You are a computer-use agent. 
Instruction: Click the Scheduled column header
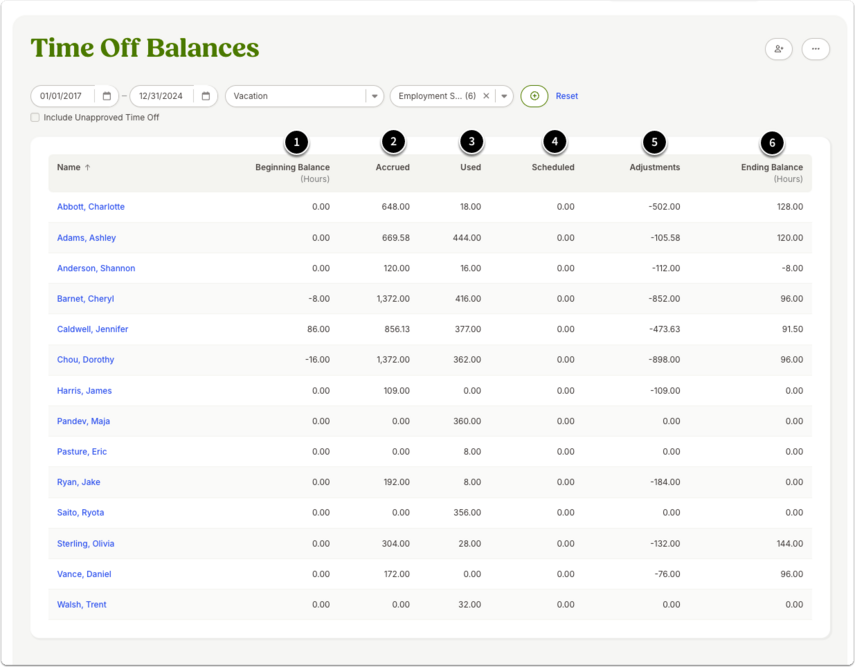[x=553, y=167]
